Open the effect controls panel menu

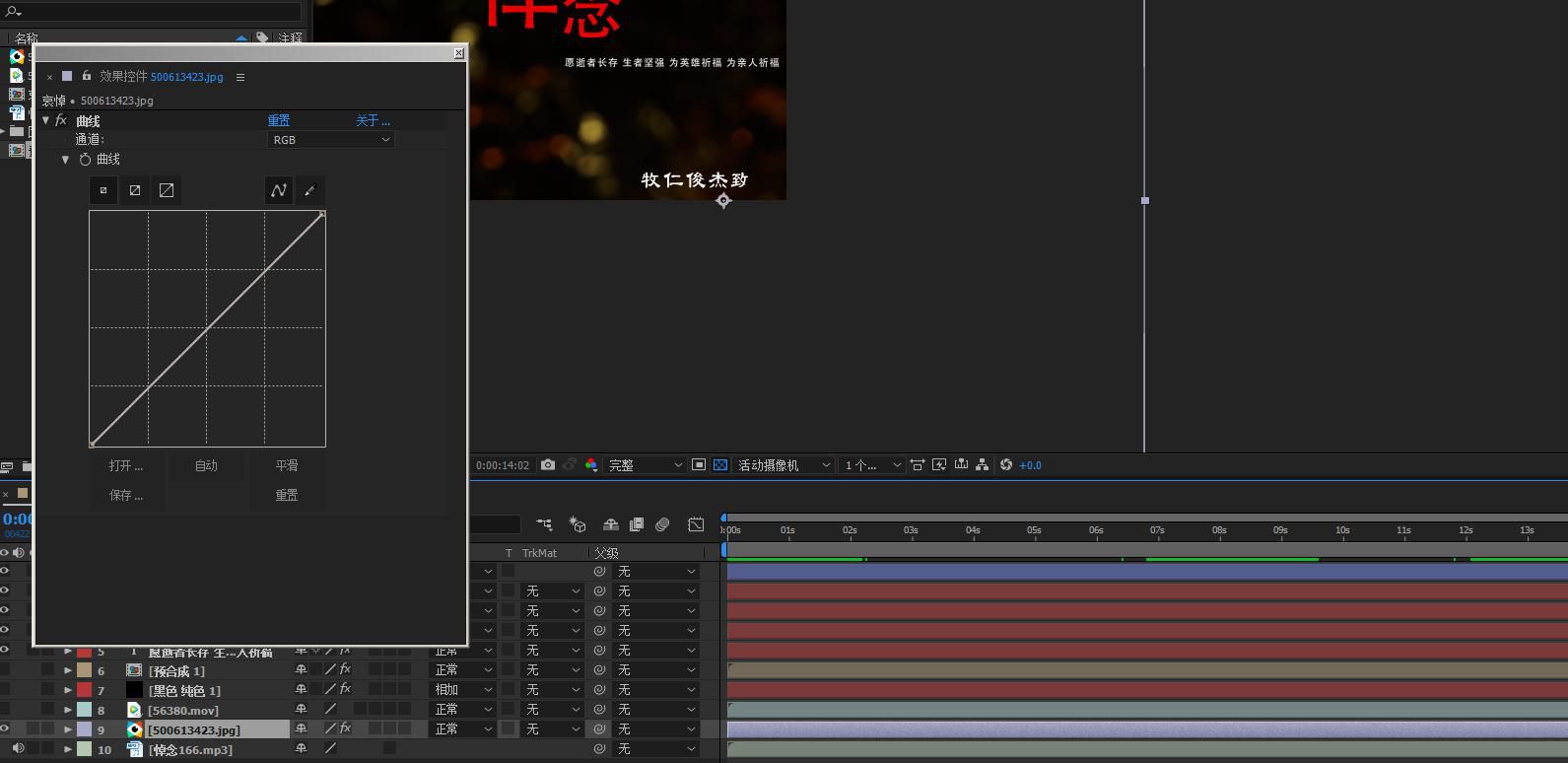tap(240, 77)
